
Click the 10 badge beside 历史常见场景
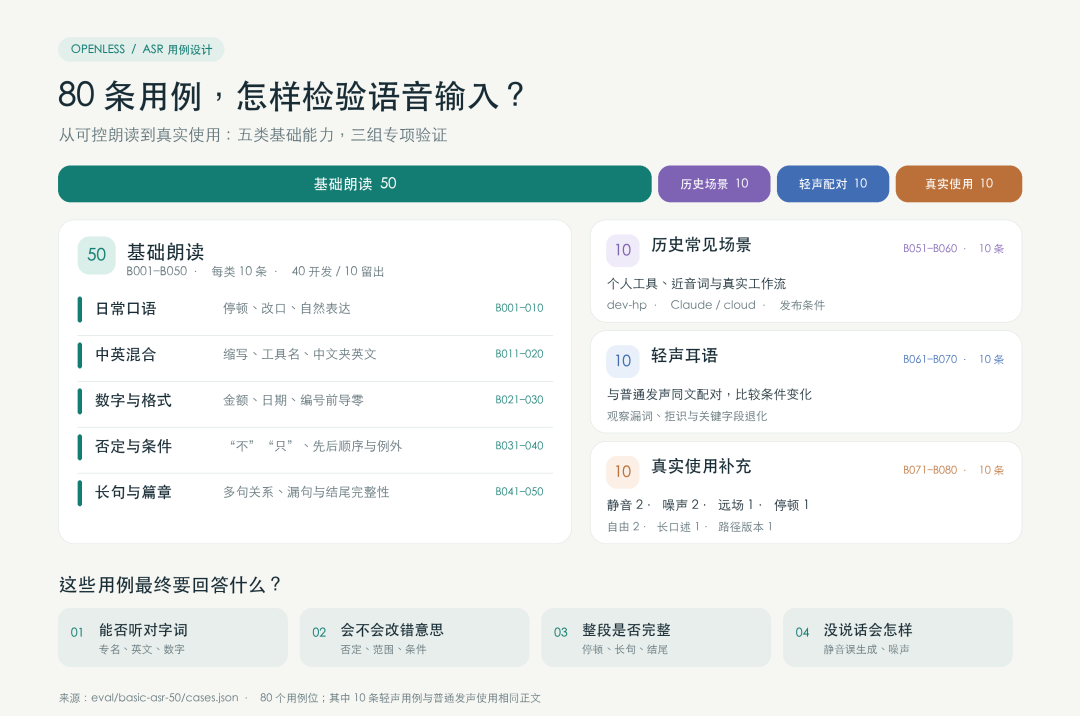point(623,250)
